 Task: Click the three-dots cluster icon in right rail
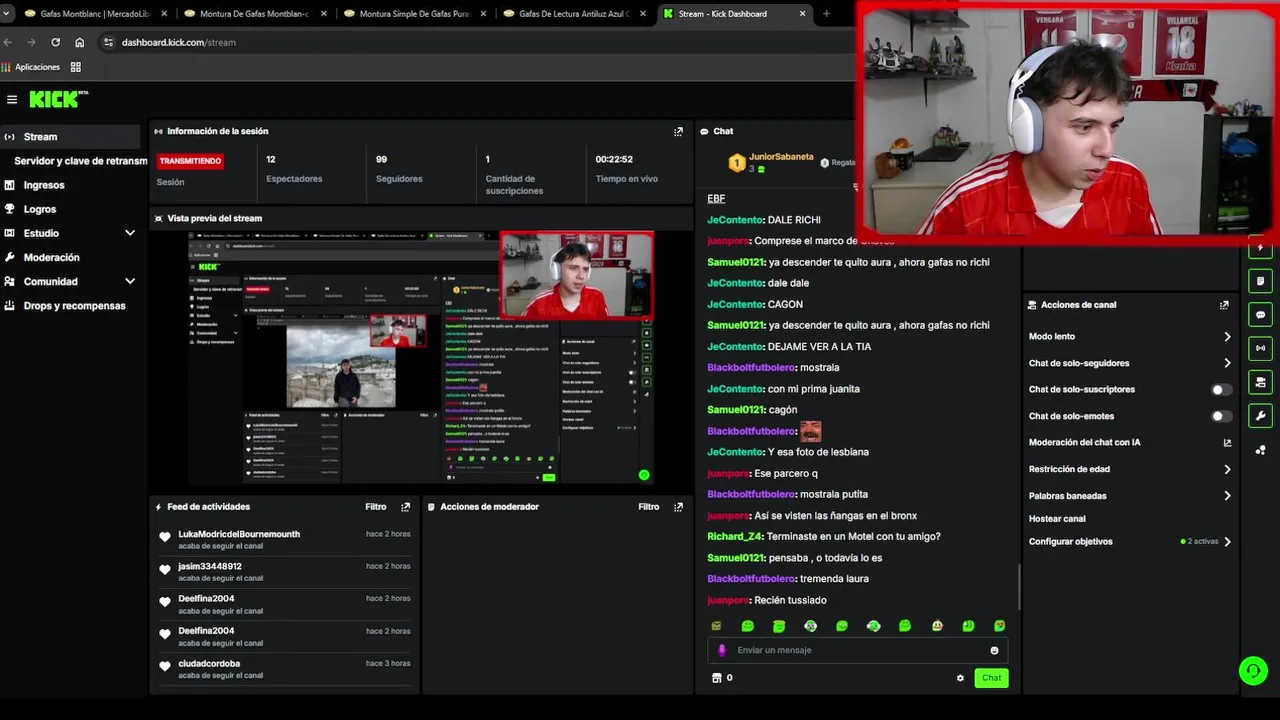[1260, 450]
